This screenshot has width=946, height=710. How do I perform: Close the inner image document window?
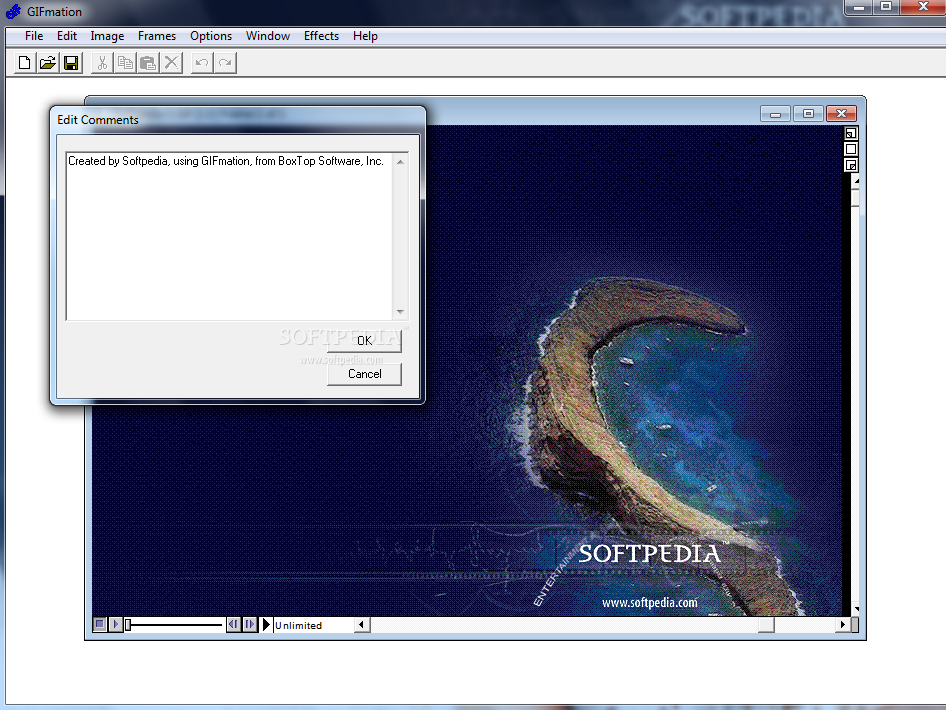pos(842,113)
